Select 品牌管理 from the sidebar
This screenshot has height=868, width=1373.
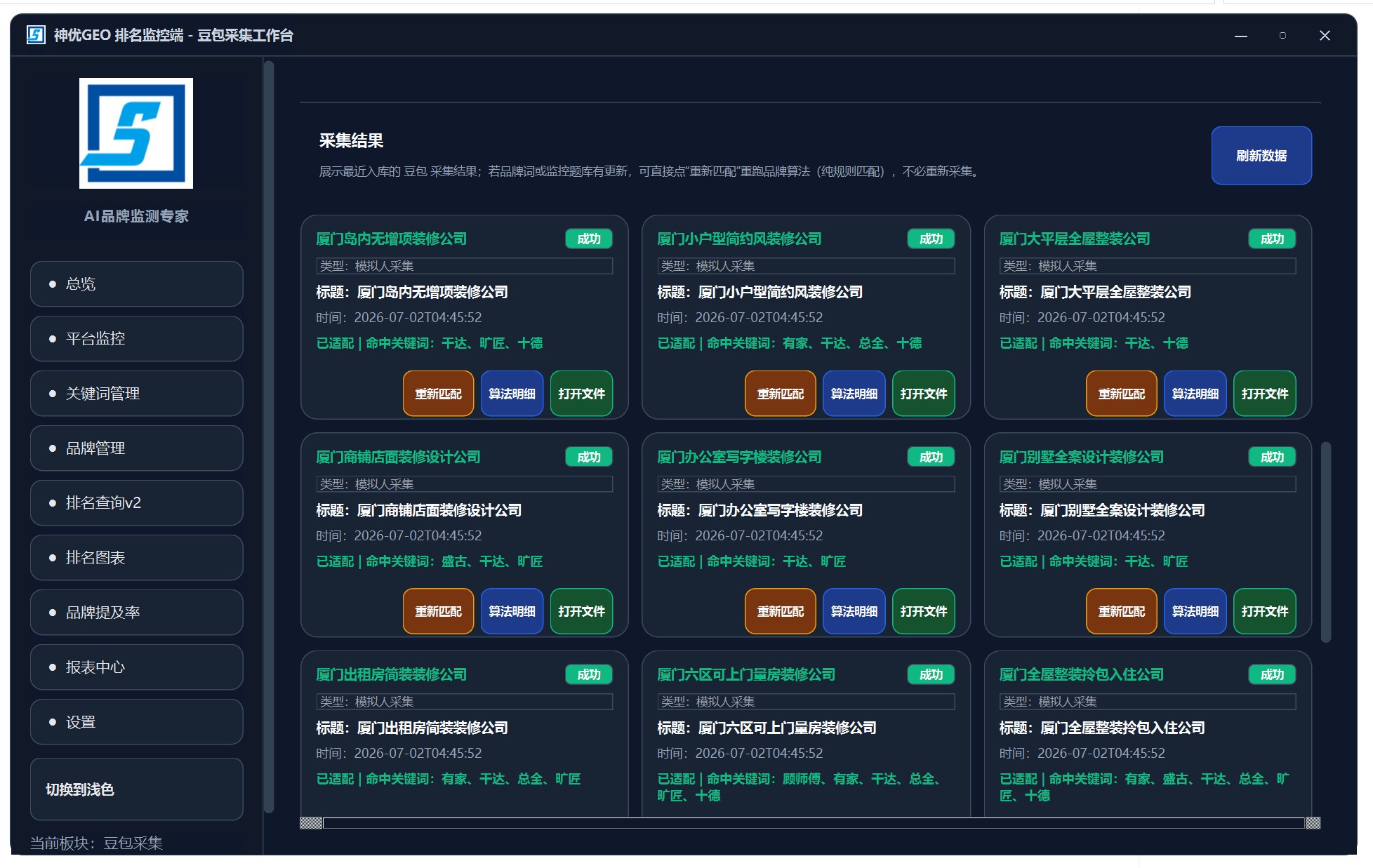(x=137, y=448)
